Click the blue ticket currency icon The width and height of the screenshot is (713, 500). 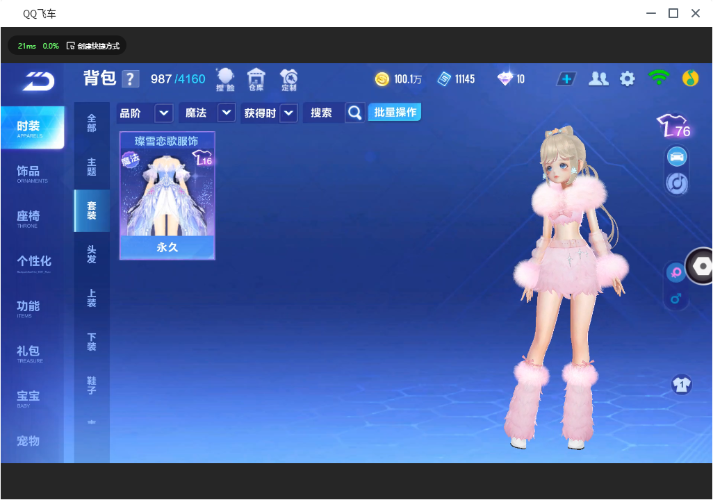click(x=444, y=79)
